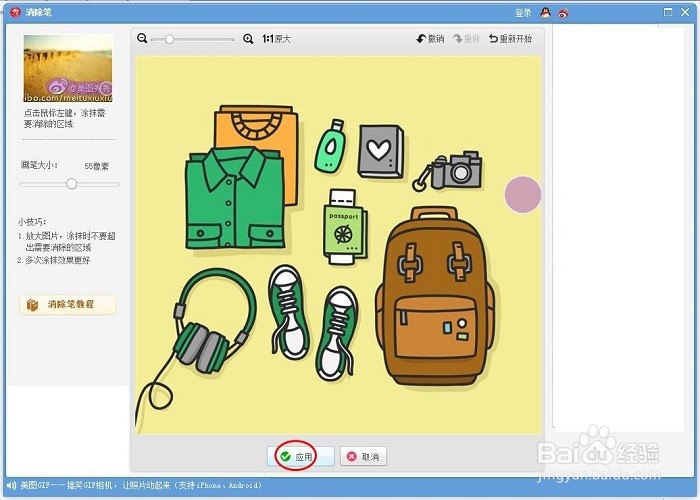Click the 55像素 brush size value
This screenshot has width=700, height=500.
96,166
